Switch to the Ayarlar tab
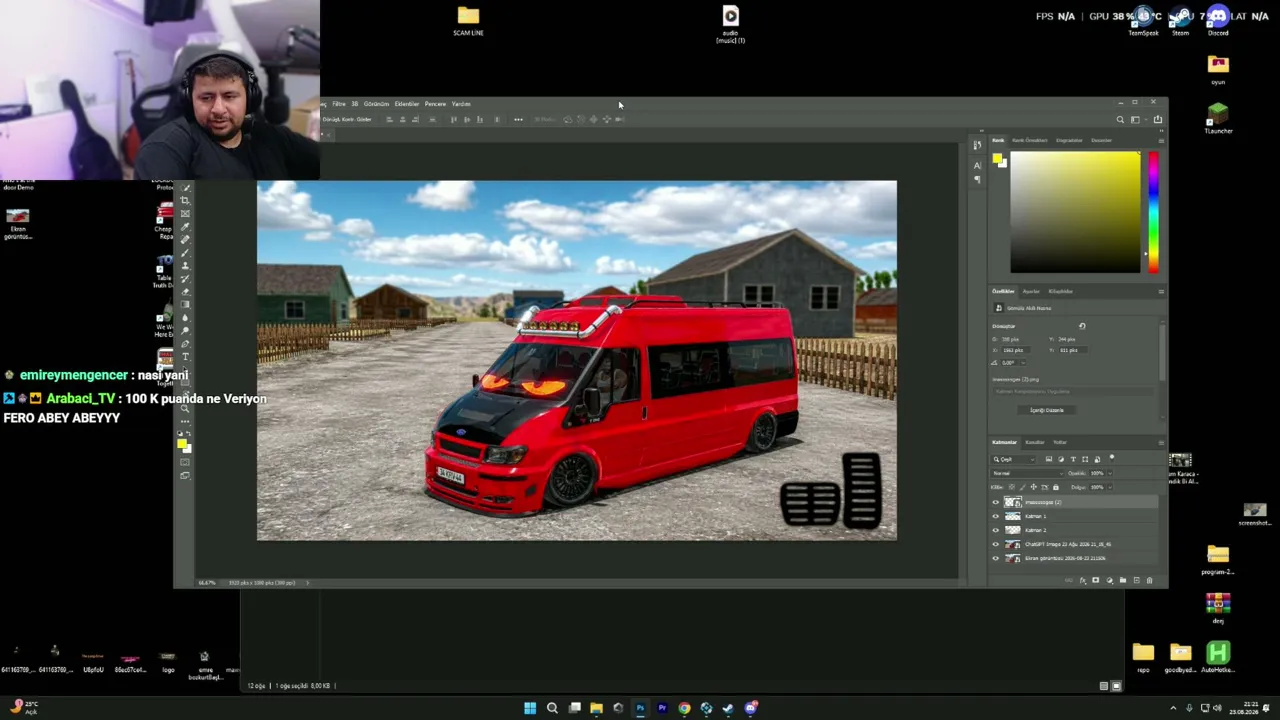The height and width of the screenshot is (720, 1280). tap(1031, 291)
